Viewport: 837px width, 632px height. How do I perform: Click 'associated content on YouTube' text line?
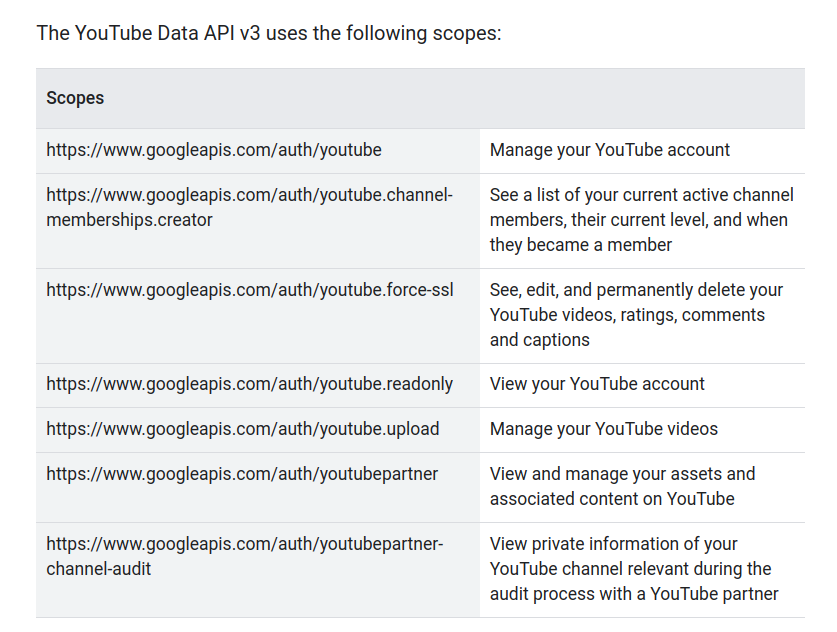tap(611, 499)
